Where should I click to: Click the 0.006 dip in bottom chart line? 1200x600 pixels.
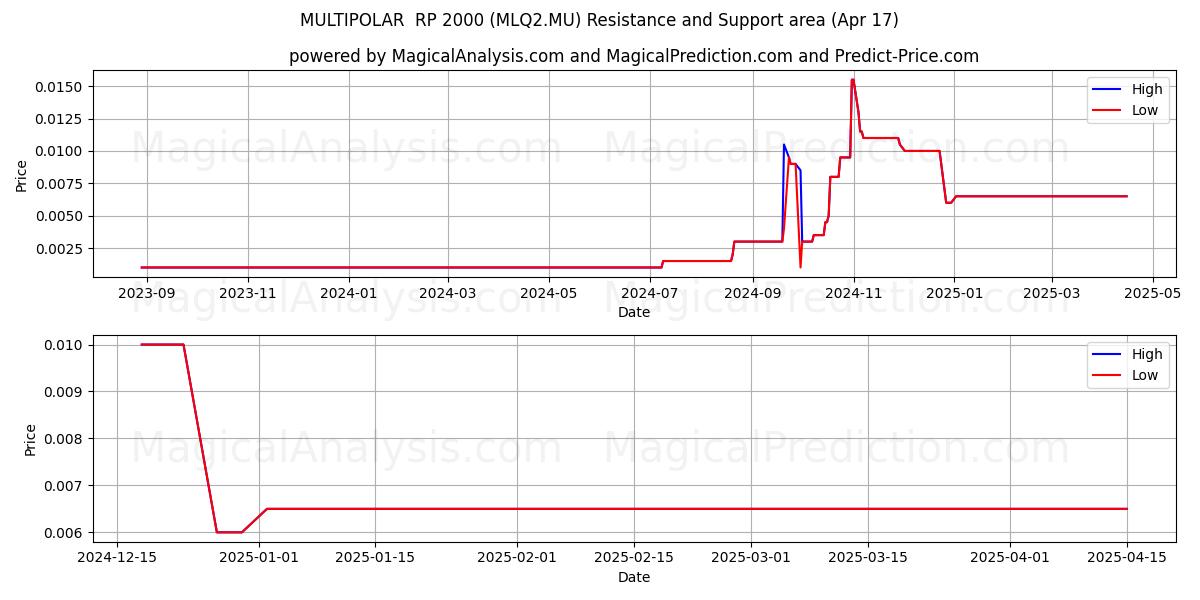[x=229, y=532]
